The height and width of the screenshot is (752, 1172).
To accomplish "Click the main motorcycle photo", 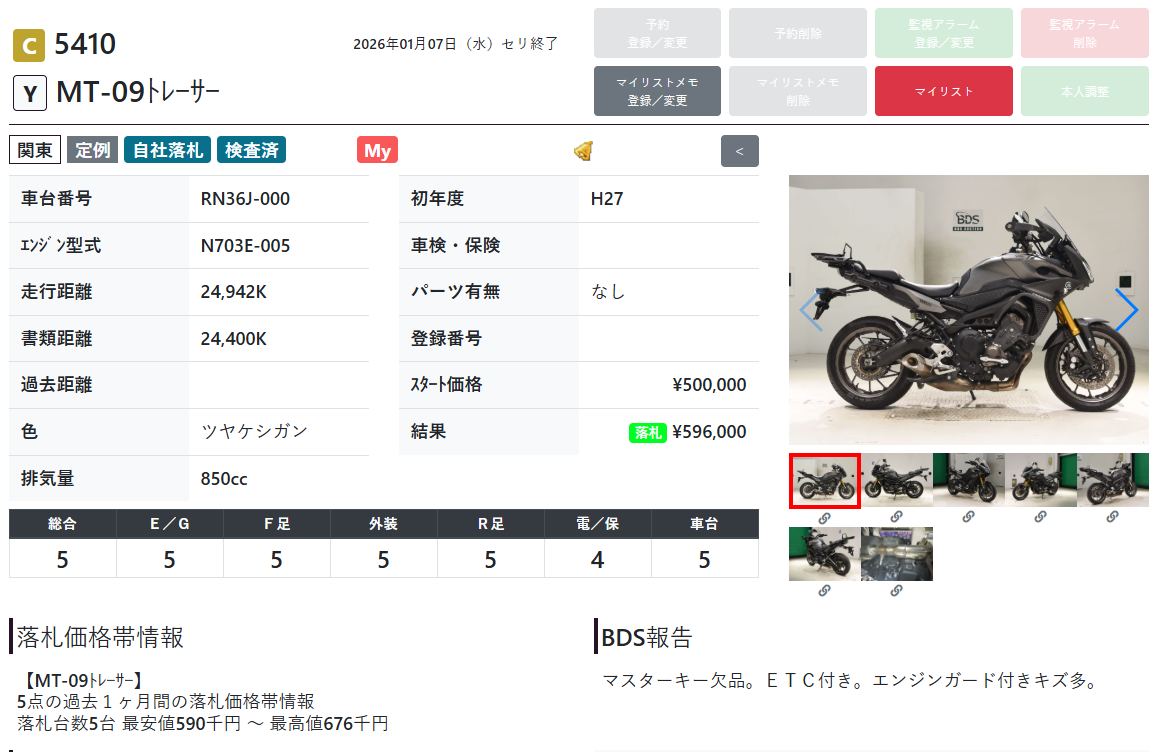I will (969, 309).
